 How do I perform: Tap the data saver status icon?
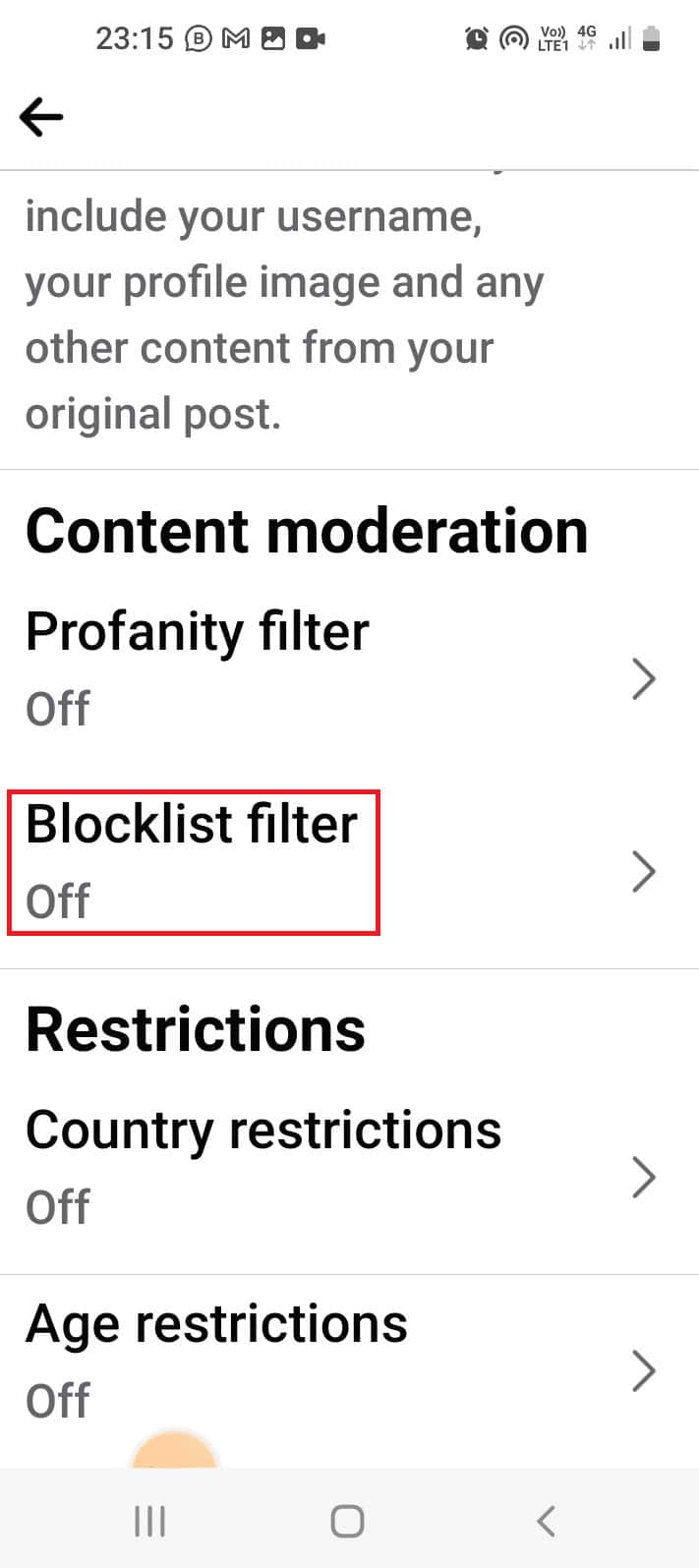(x=514, y=37)
